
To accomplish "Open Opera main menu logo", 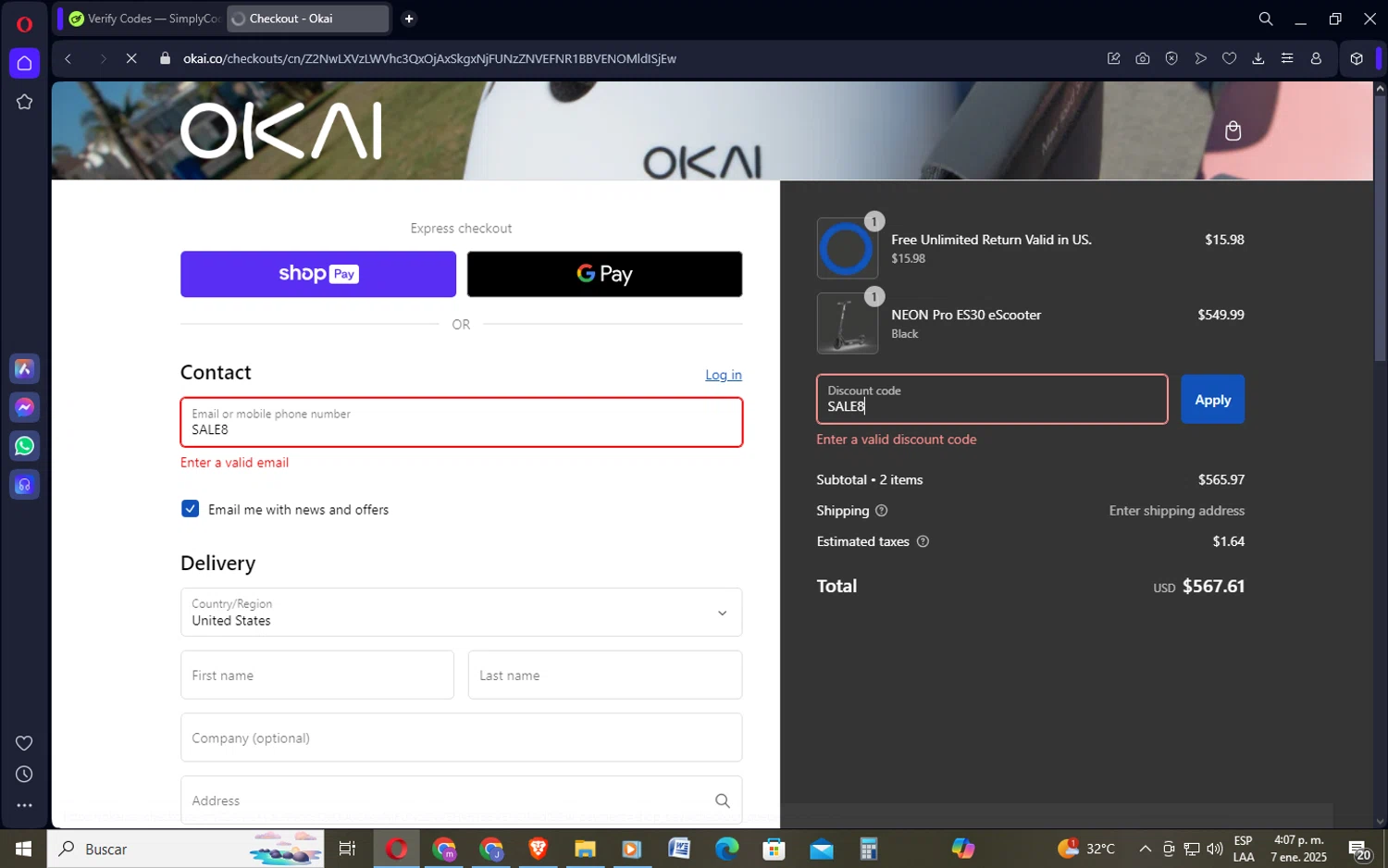I will (24, 24).
